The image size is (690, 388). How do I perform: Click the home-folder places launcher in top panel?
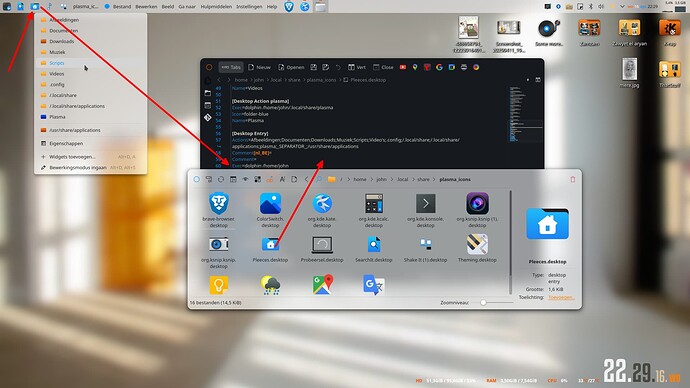(x=35, y=6)
